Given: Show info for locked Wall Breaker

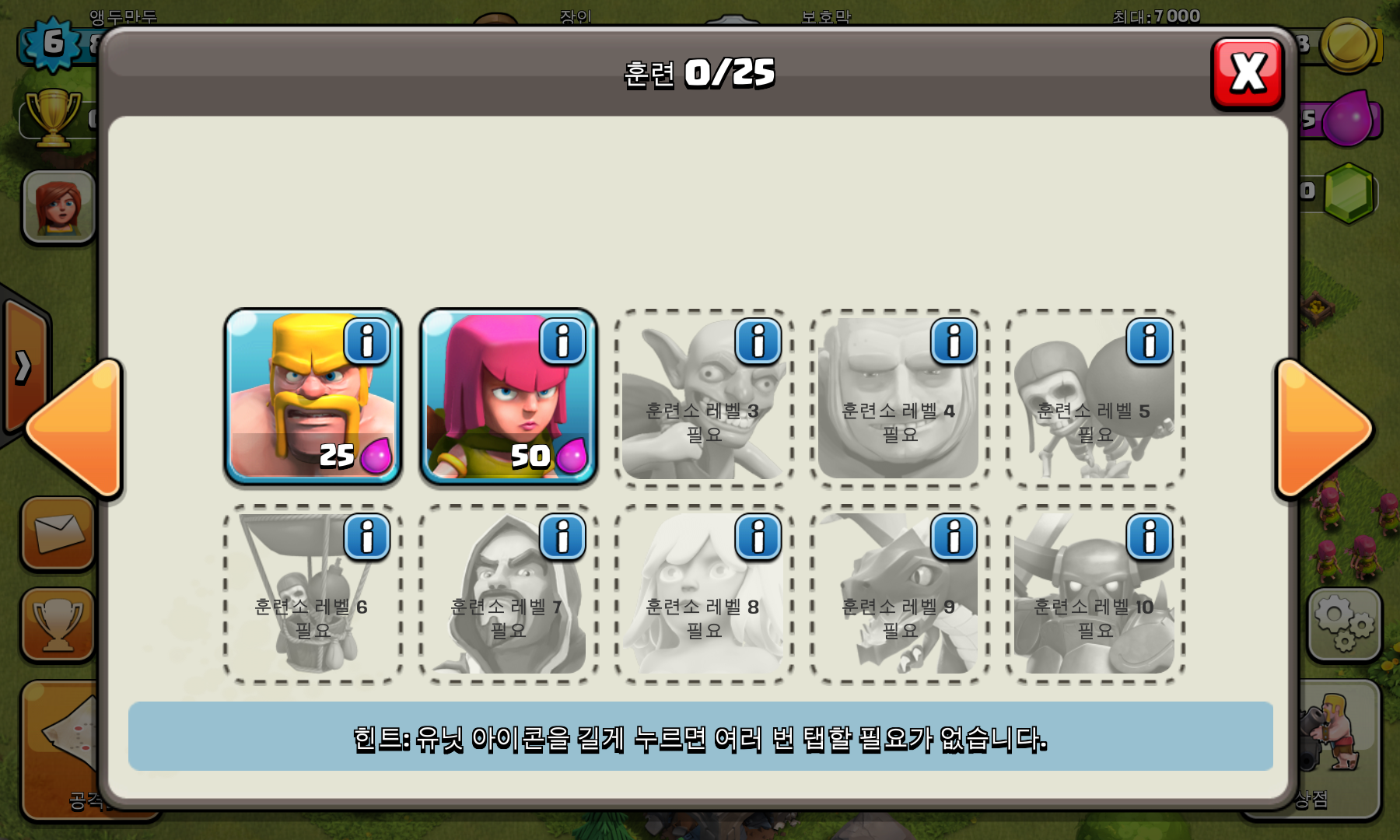Looking at the screenshot, I should coord(1150,341).
